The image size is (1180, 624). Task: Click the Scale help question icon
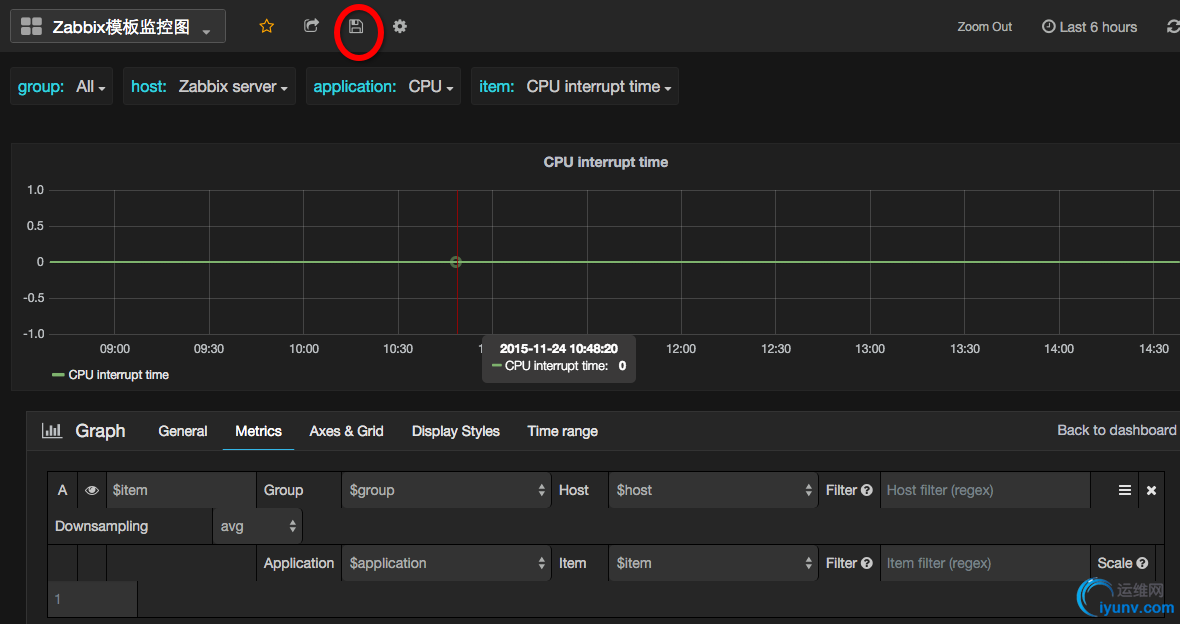click(1141, 563)
